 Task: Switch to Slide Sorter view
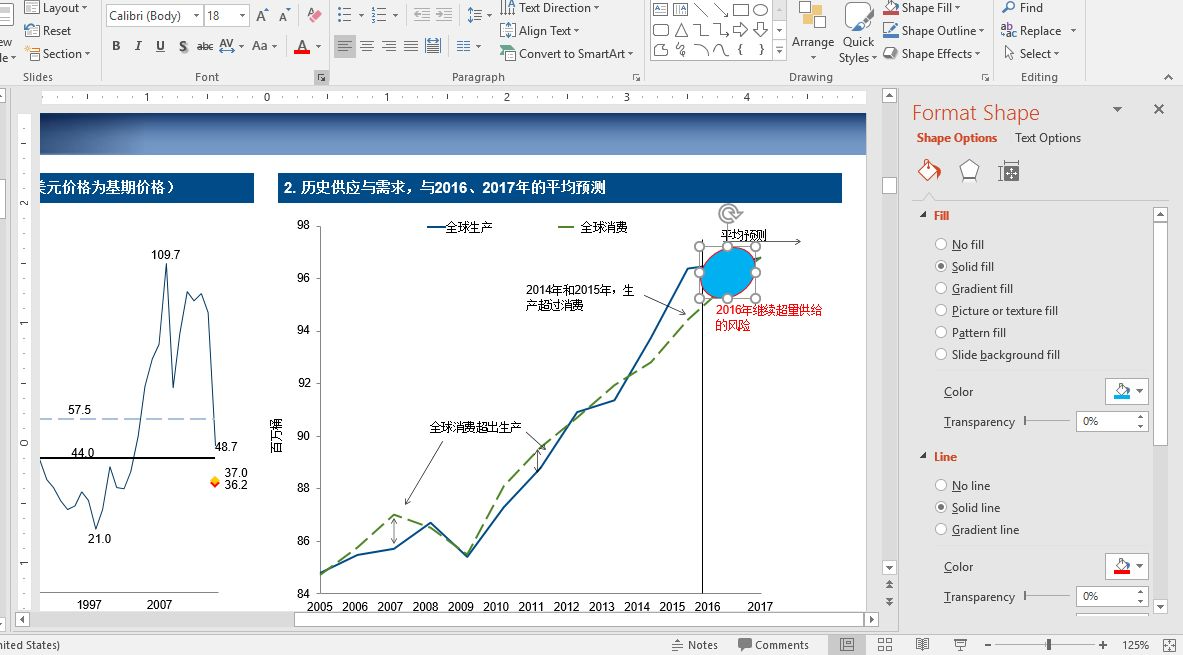coord(884,644)
